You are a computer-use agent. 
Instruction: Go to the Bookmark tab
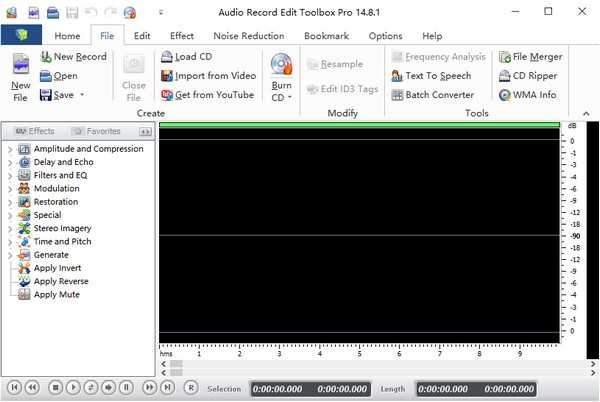(x=326, y=36)
